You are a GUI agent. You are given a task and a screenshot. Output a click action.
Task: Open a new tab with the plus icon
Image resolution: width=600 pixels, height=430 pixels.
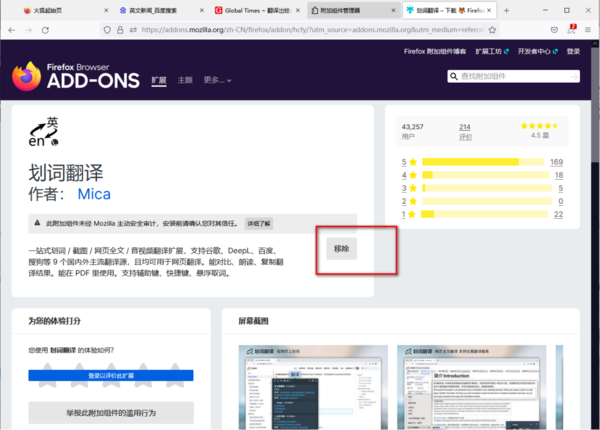(x=506, y=10)
